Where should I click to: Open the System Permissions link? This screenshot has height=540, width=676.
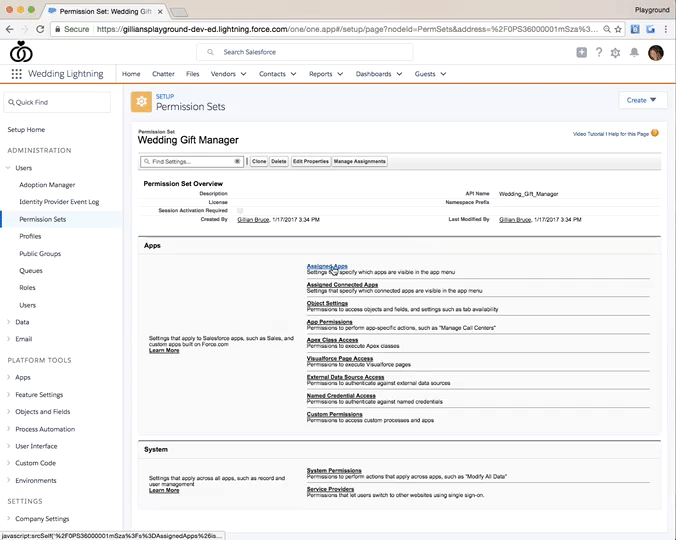[x=334, y=470]
